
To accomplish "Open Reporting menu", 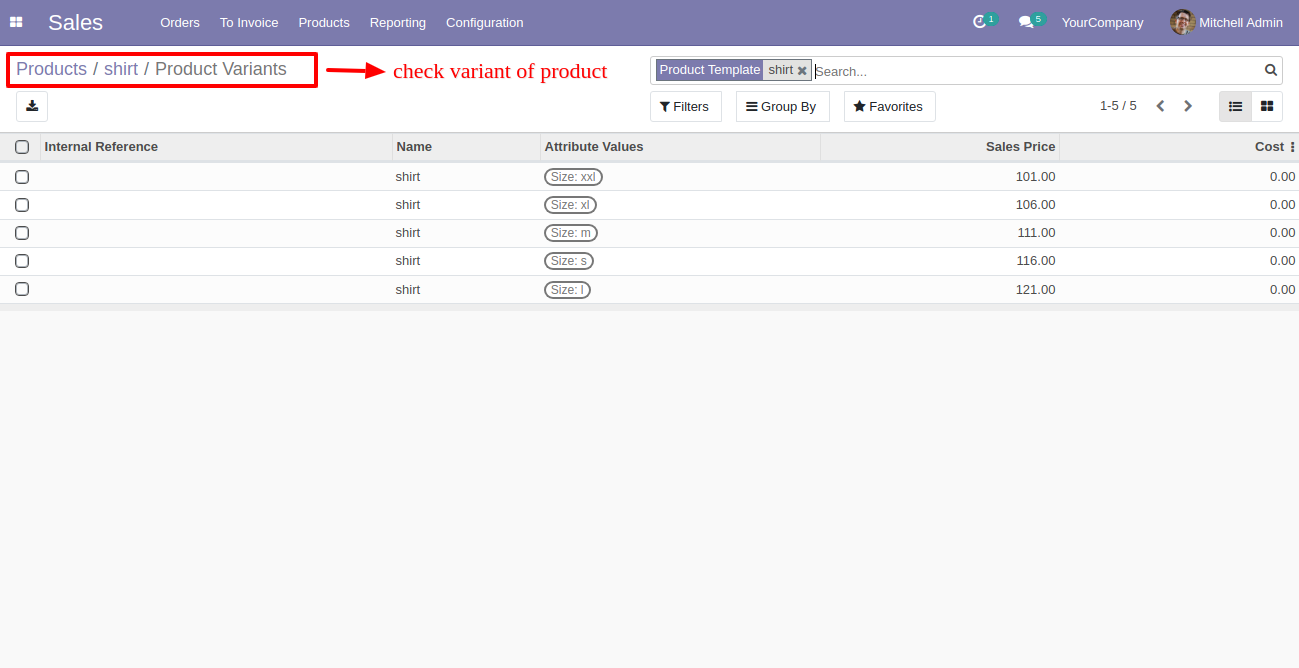I will pos(397,22).
